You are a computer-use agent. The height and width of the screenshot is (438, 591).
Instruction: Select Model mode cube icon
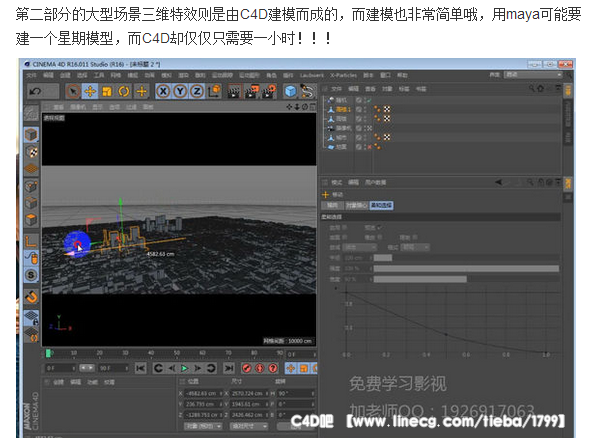coord(31,134)
